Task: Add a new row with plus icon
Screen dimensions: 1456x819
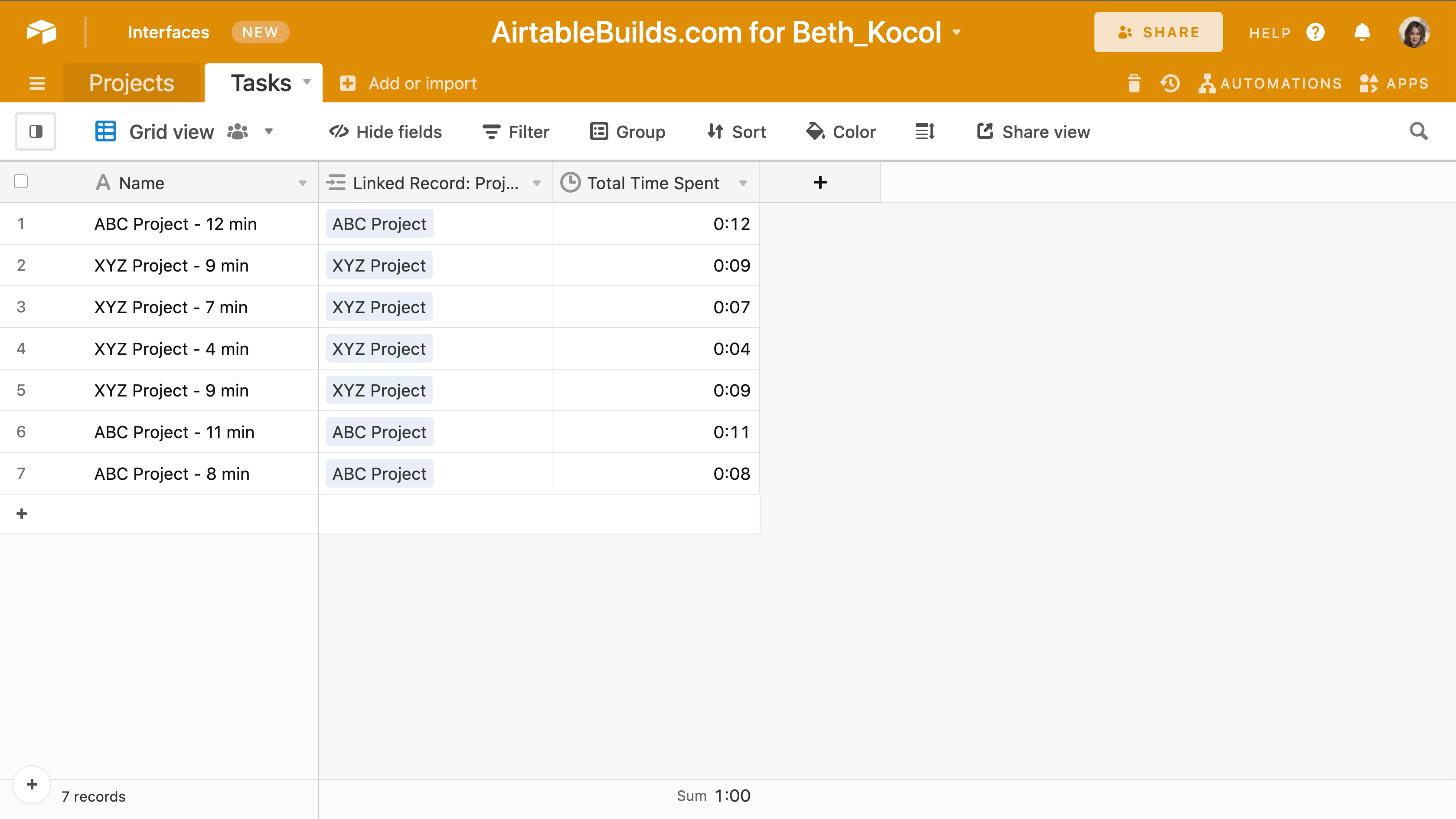Action: pyautogui.click(x=22, y=514)
